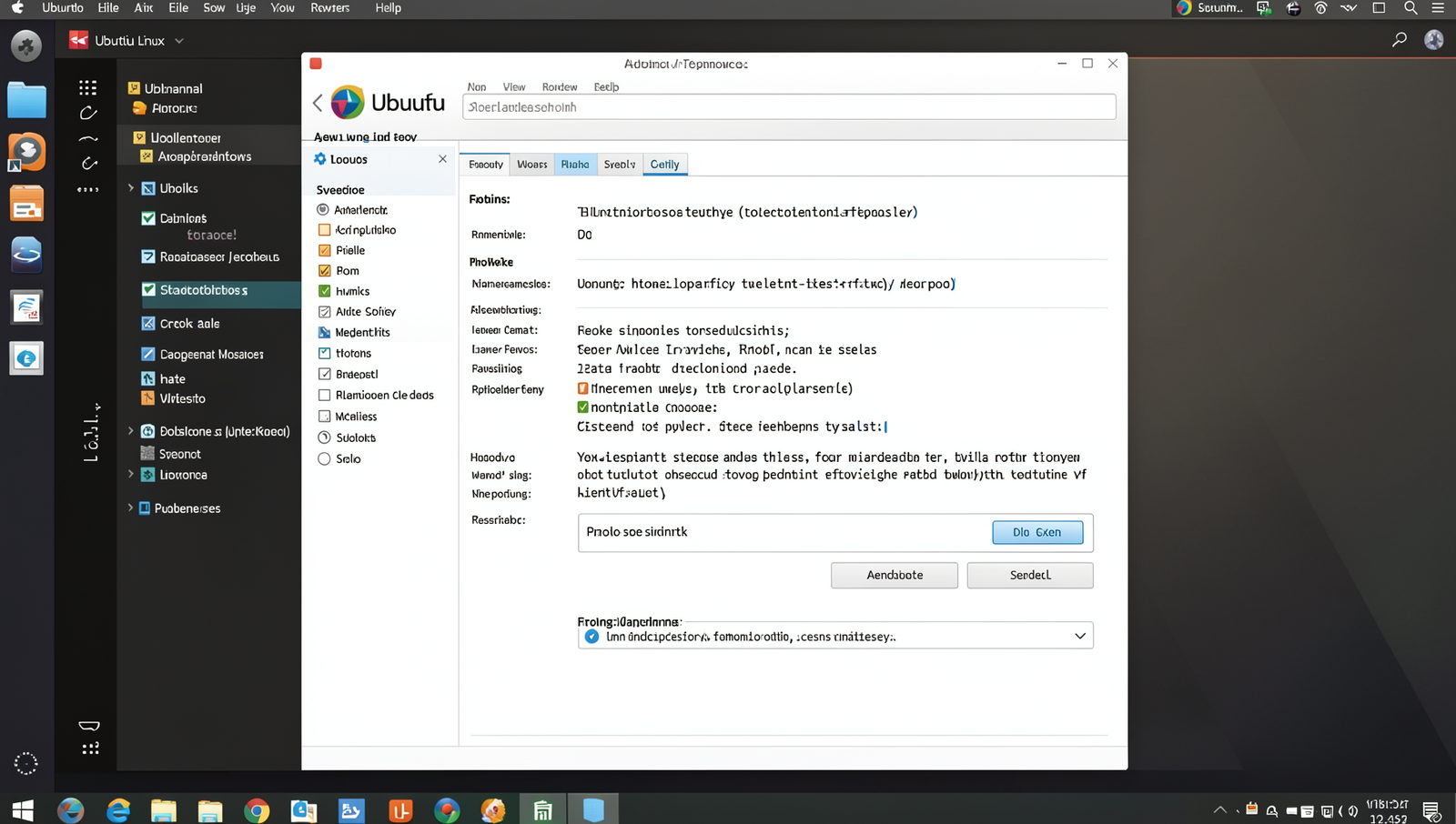Click the Ubutiu Linux app logo icon
This screenshot has width=1456, height=824.
(79, 40)
